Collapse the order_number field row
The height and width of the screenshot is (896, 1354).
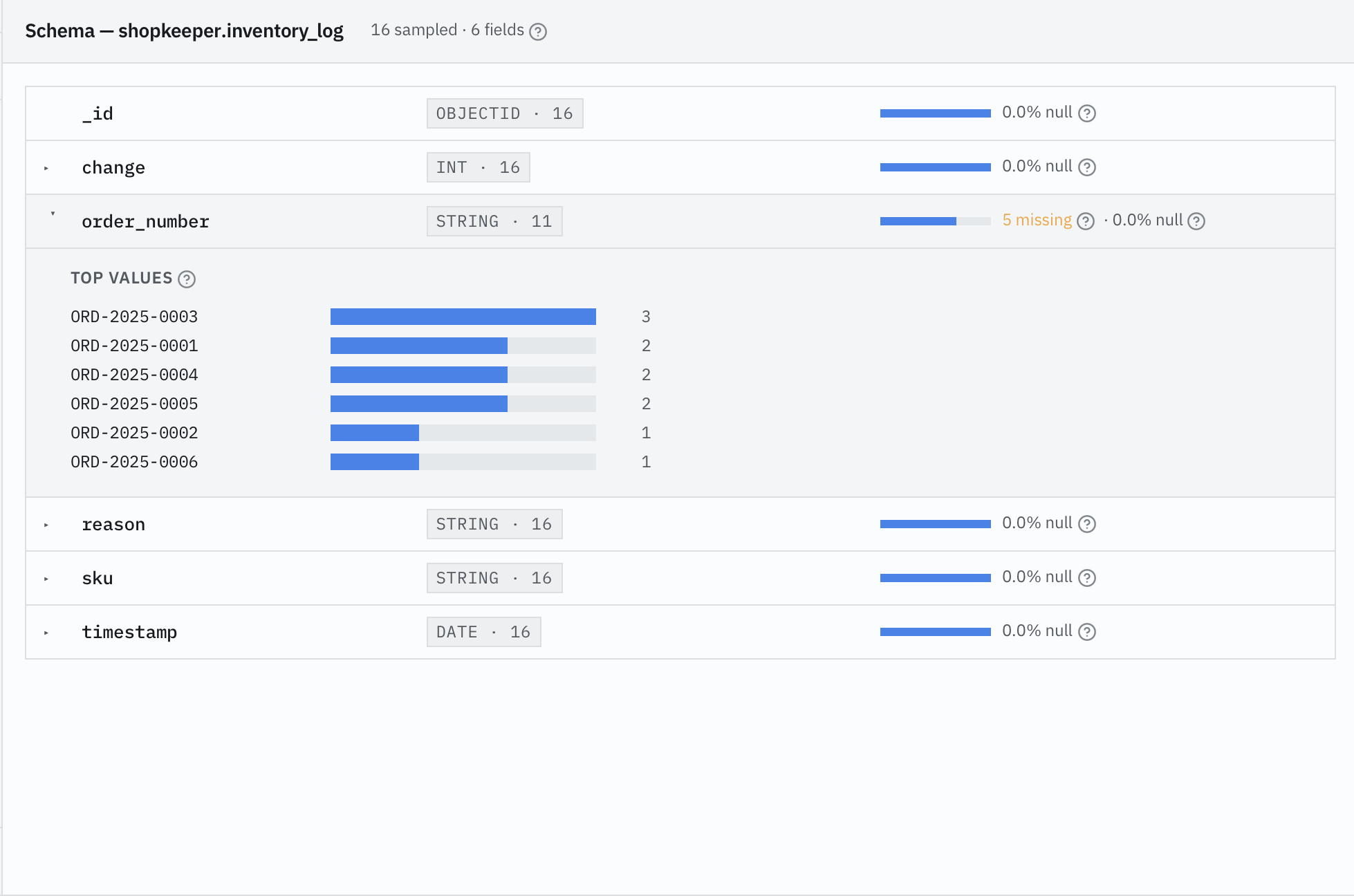(x=53, y=214)
